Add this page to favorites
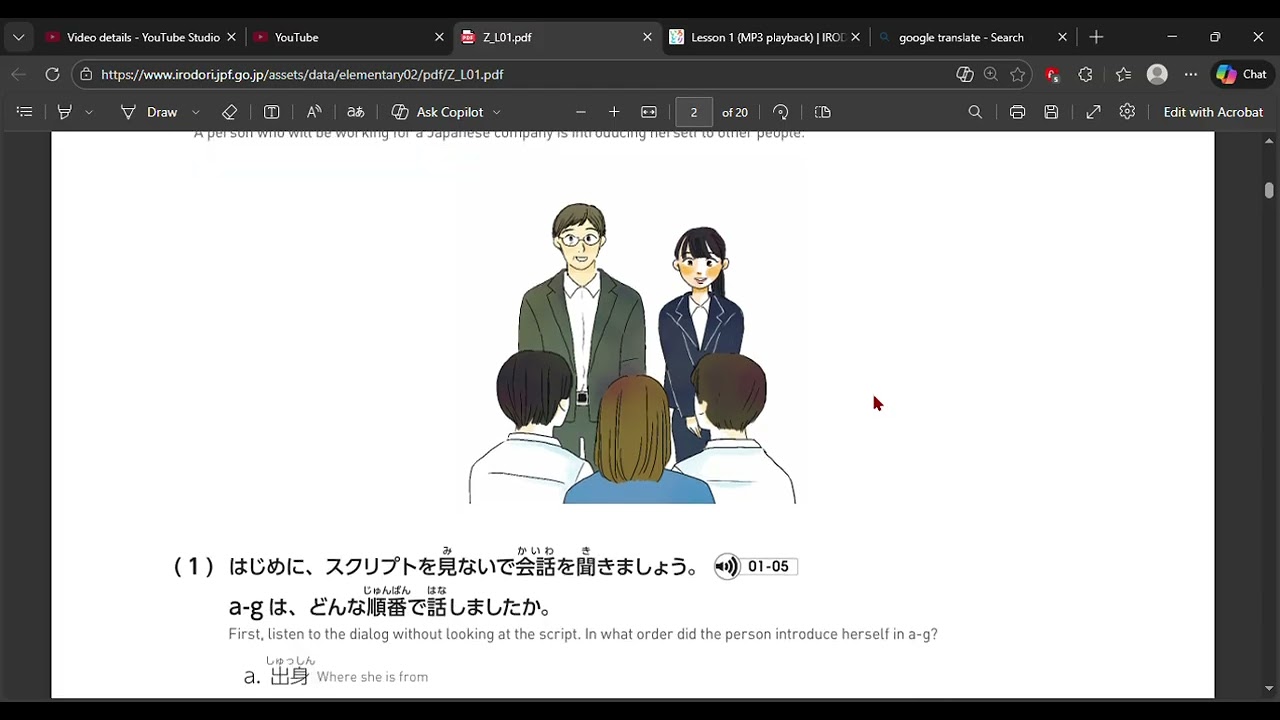This screenshot has width=1280, height=720. coord(1017,74)
